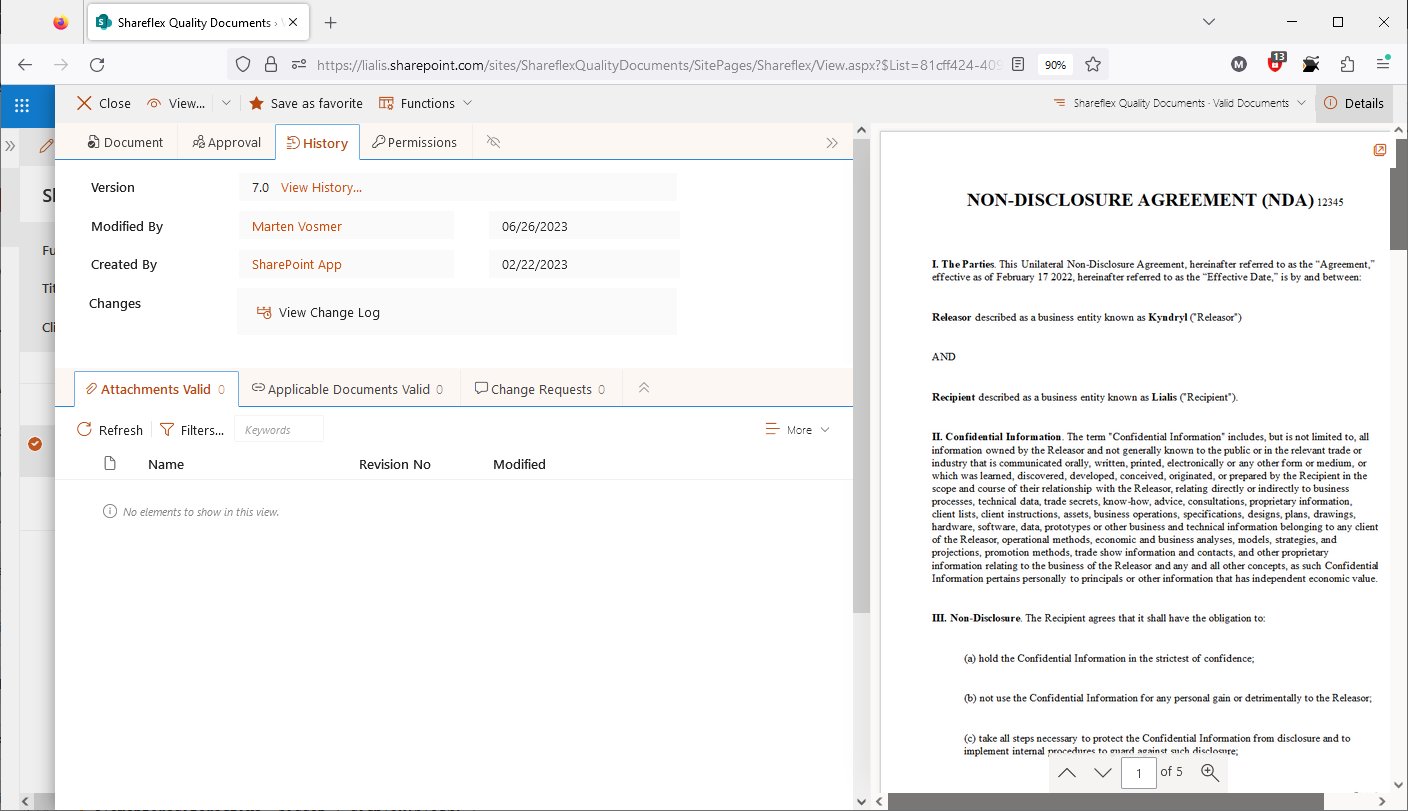The width and height of the screenshot is (1408, 811).
Task: Click the View History... link
Action: [x=321, y=187]
